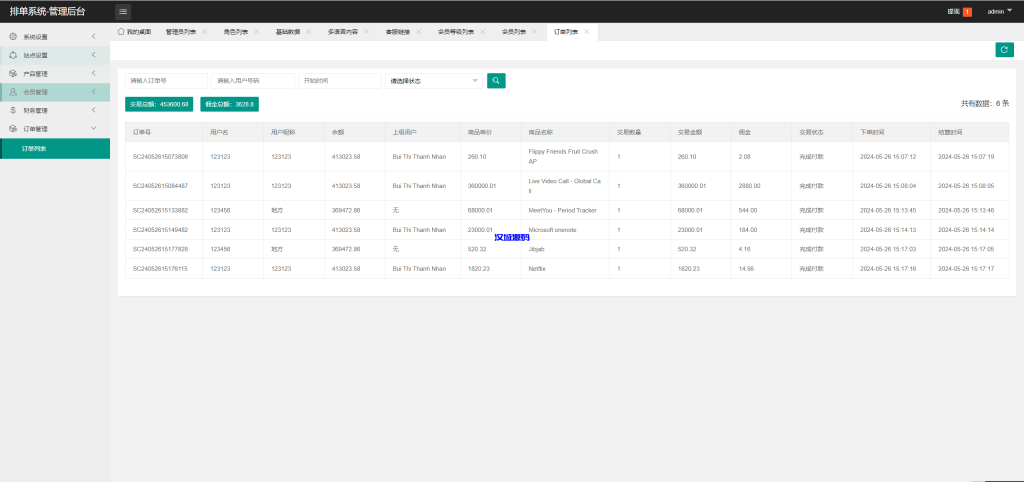This screenshot has height=482, width=1024.
Task: Switch to the 会员列表 tab
Action: tap(514, 32)
